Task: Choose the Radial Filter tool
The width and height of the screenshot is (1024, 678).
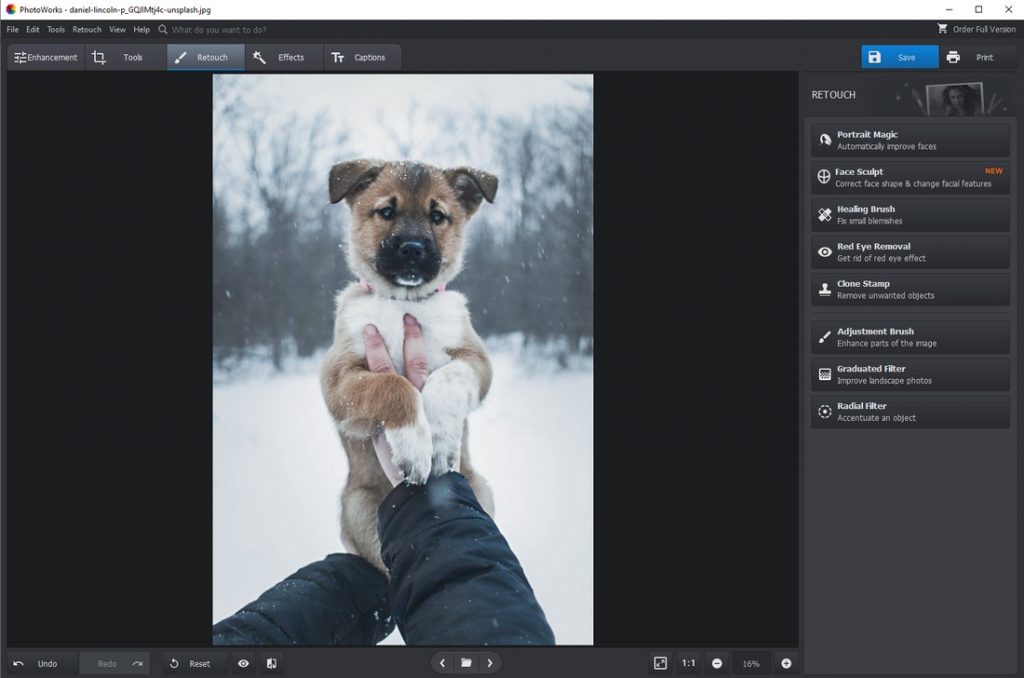Action: click(x=909, y=410)
